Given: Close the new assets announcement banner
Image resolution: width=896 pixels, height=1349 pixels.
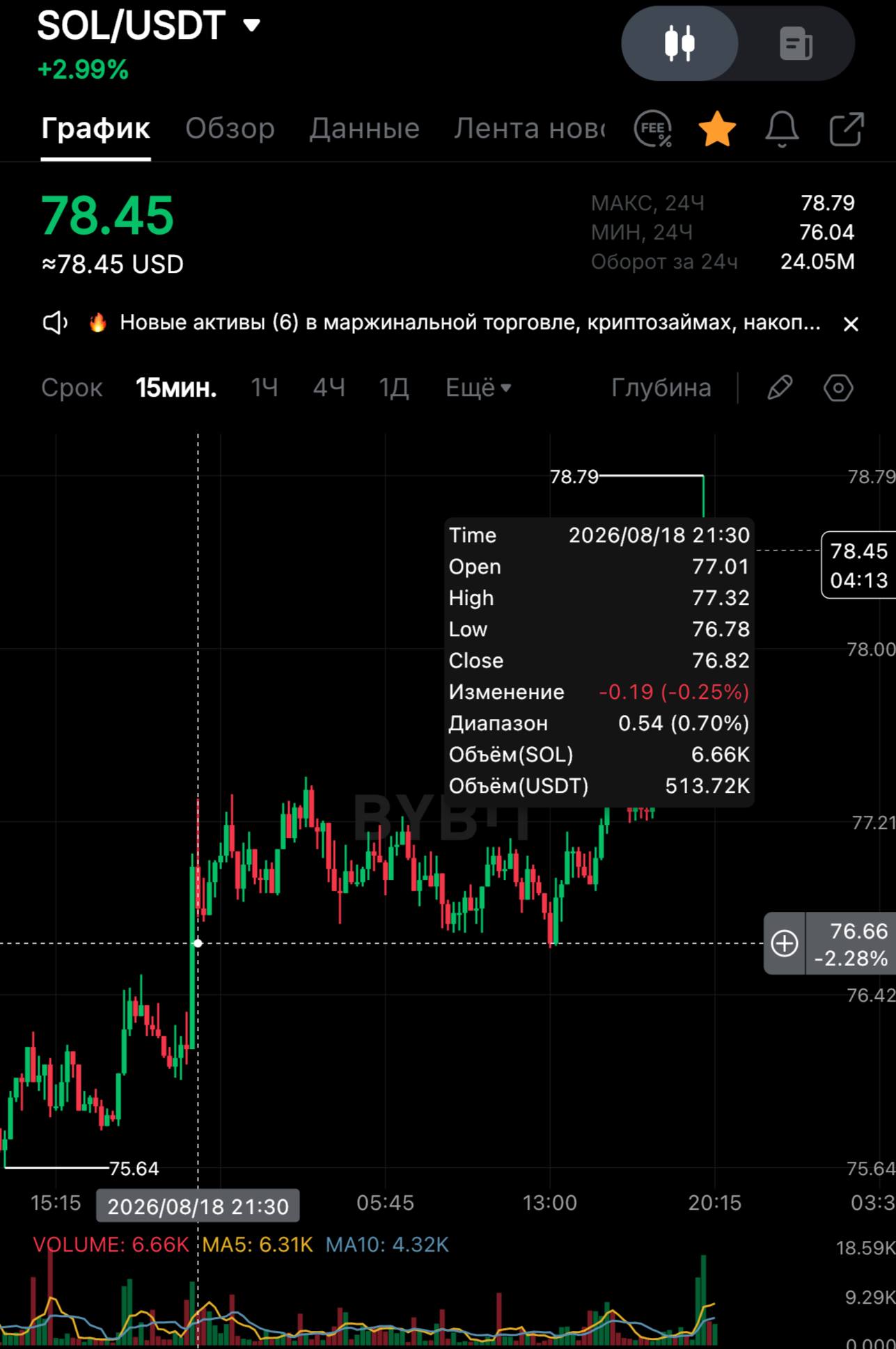Looking at the screenshot, I should click(x=851, y=324).
